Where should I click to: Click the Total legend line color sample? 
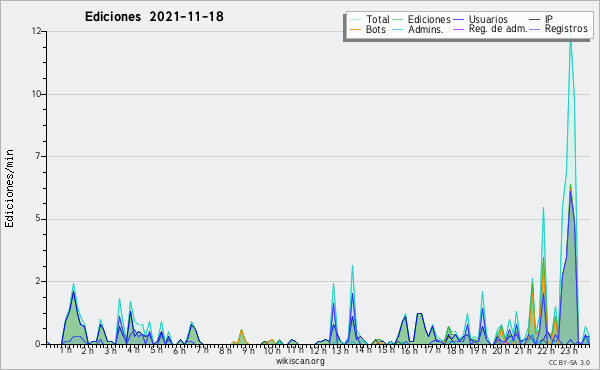click(x=355, y=20)
